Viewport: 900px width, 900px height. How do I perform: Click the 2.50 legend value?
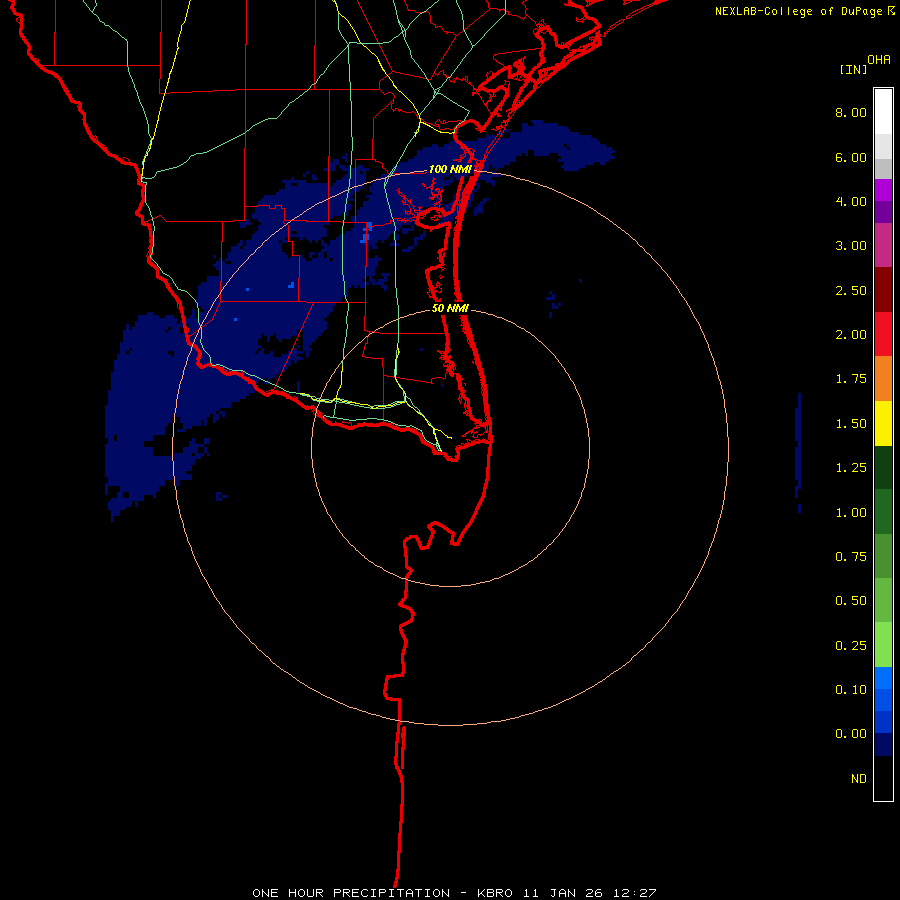point(851,290)
